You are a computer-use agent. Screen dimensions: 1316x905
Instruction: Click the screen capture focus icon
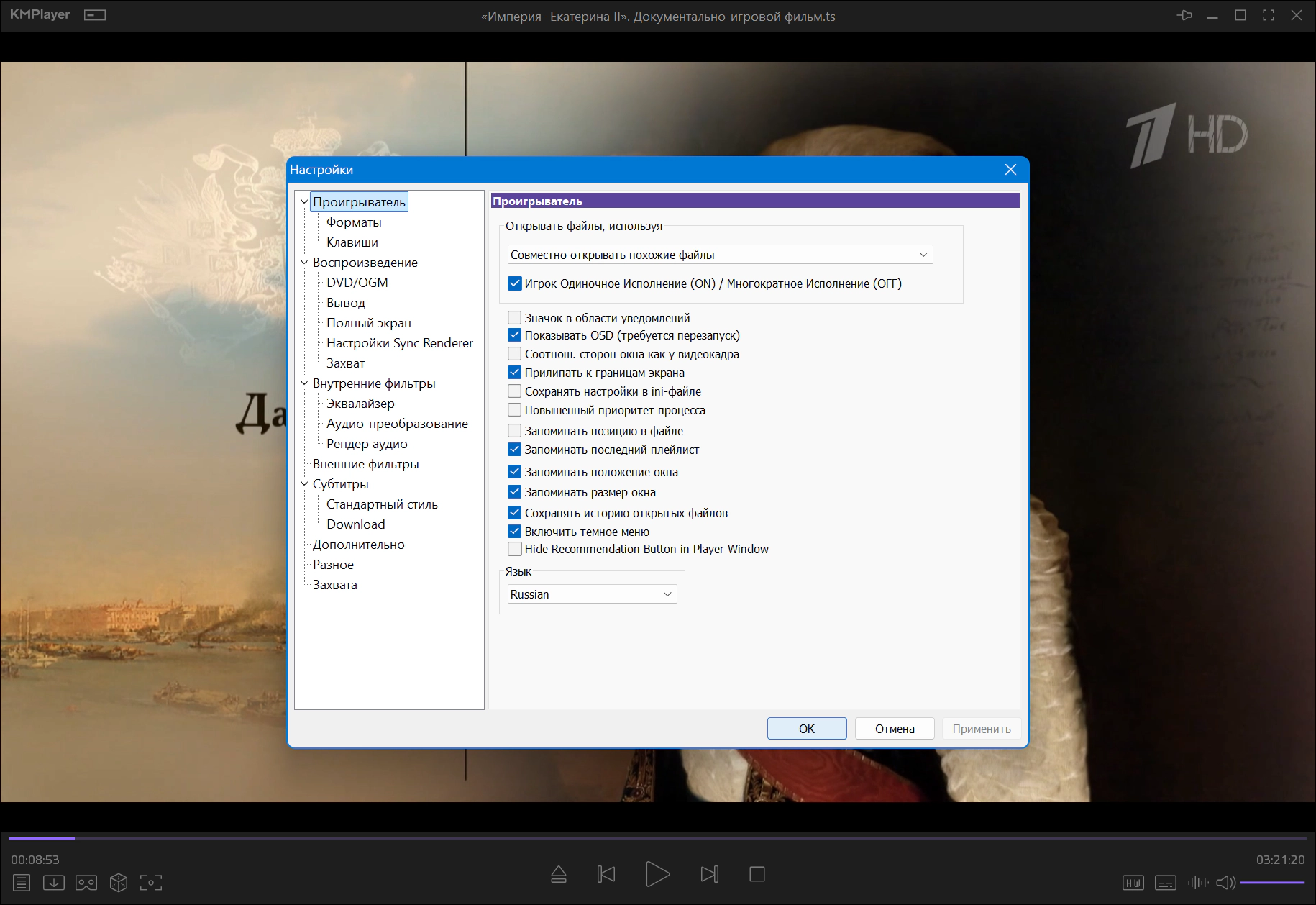tap(151, 882)
